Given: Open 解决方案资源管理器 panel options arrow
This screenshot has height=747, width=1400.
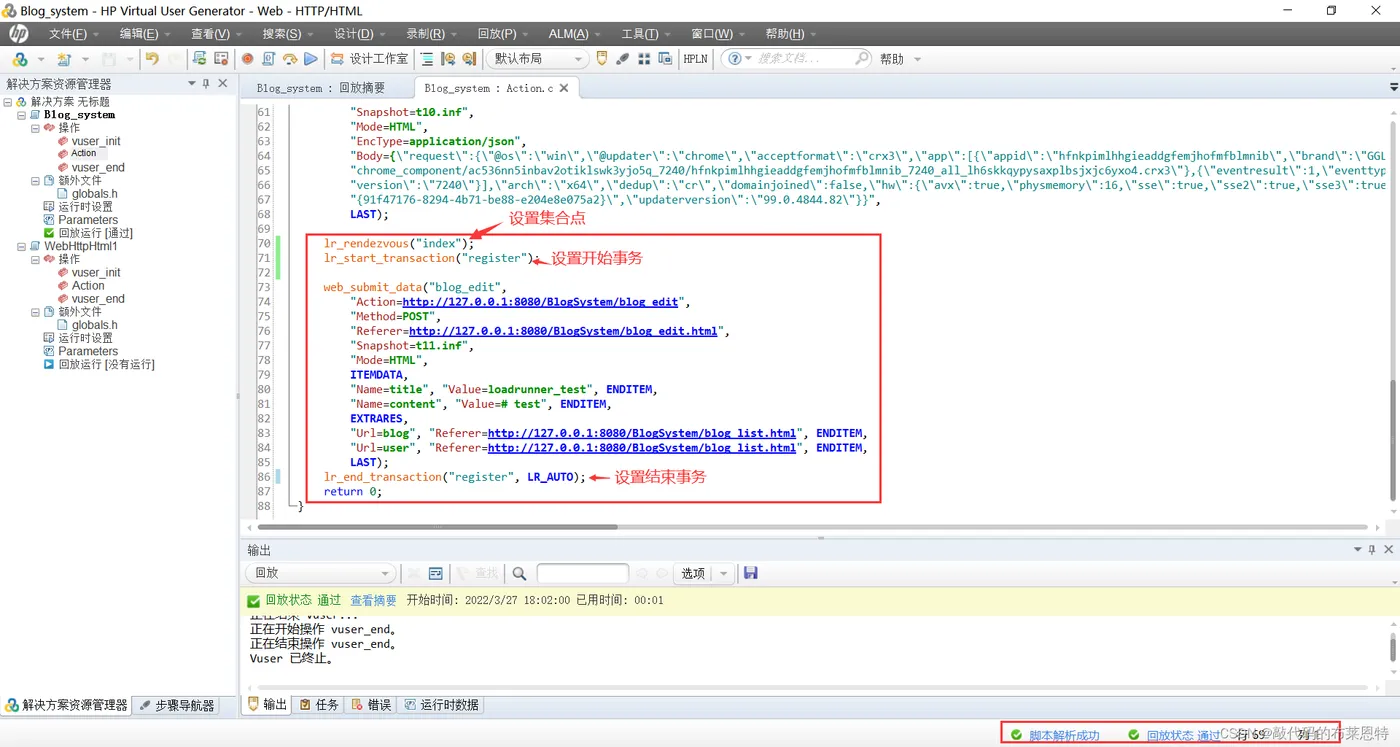Looking at the screenshot, I should tap(192, 84).
